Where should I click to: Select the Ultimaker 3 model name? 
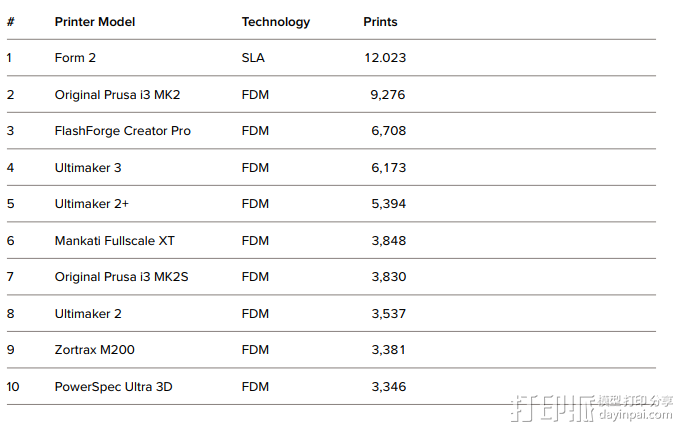tap(88, 168)
